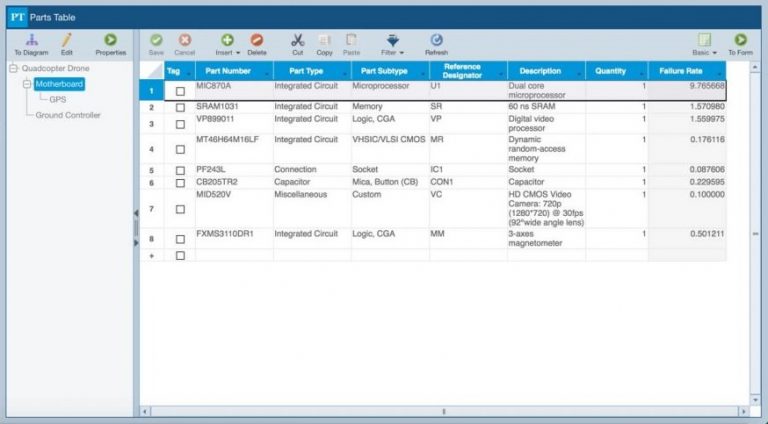Tag the VP899011 row checkbox
Screen dimensions: 768x424
tap(180, 124)
